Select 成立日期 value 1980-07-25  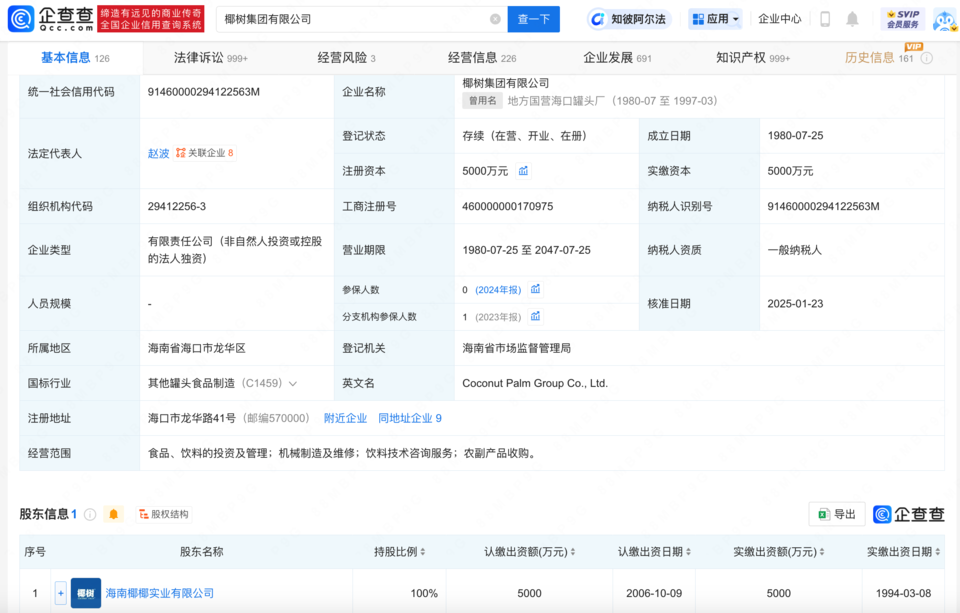pyautogui.click(x=795, y=136)
